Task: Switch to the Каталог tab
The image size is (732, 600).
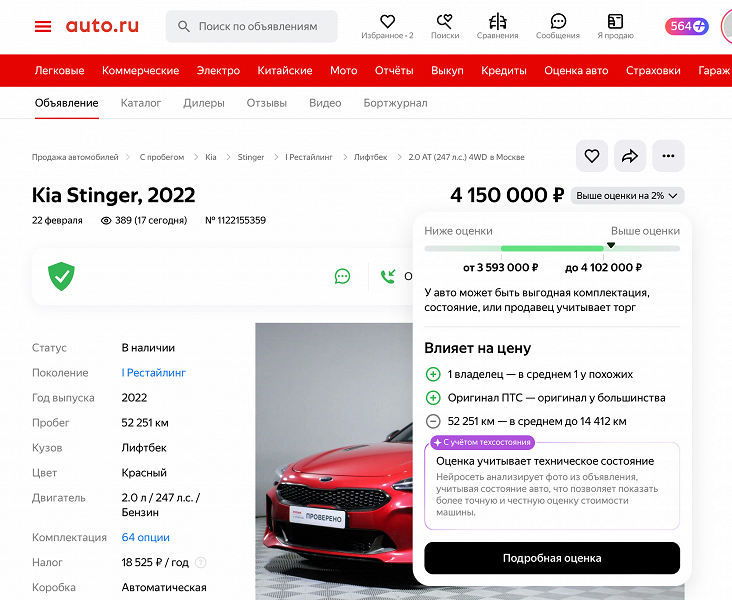Action: pyautogui.click(x=141, y=103)
